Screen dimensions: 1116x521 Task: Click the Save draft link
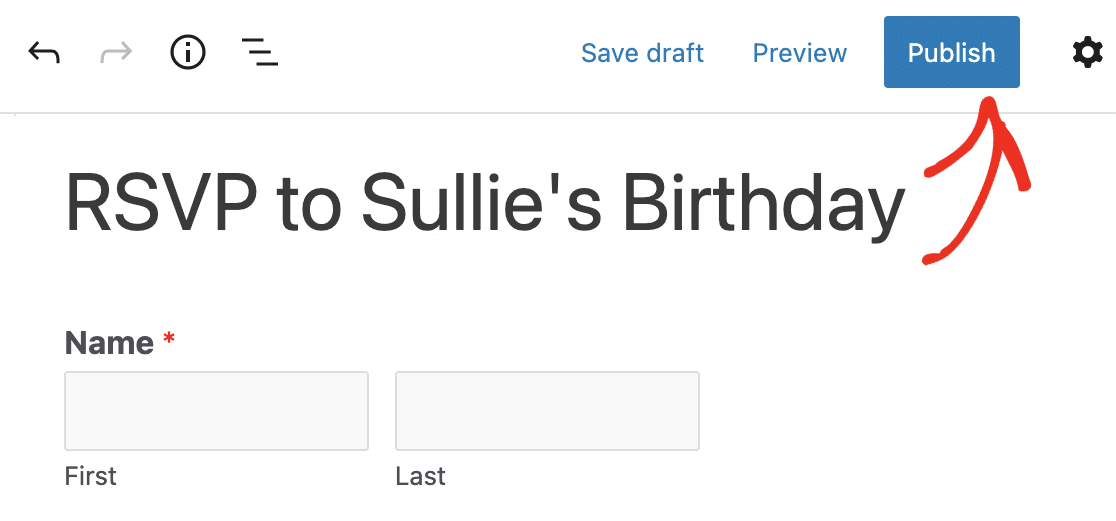pyautogui.click(x=642, y=53)
